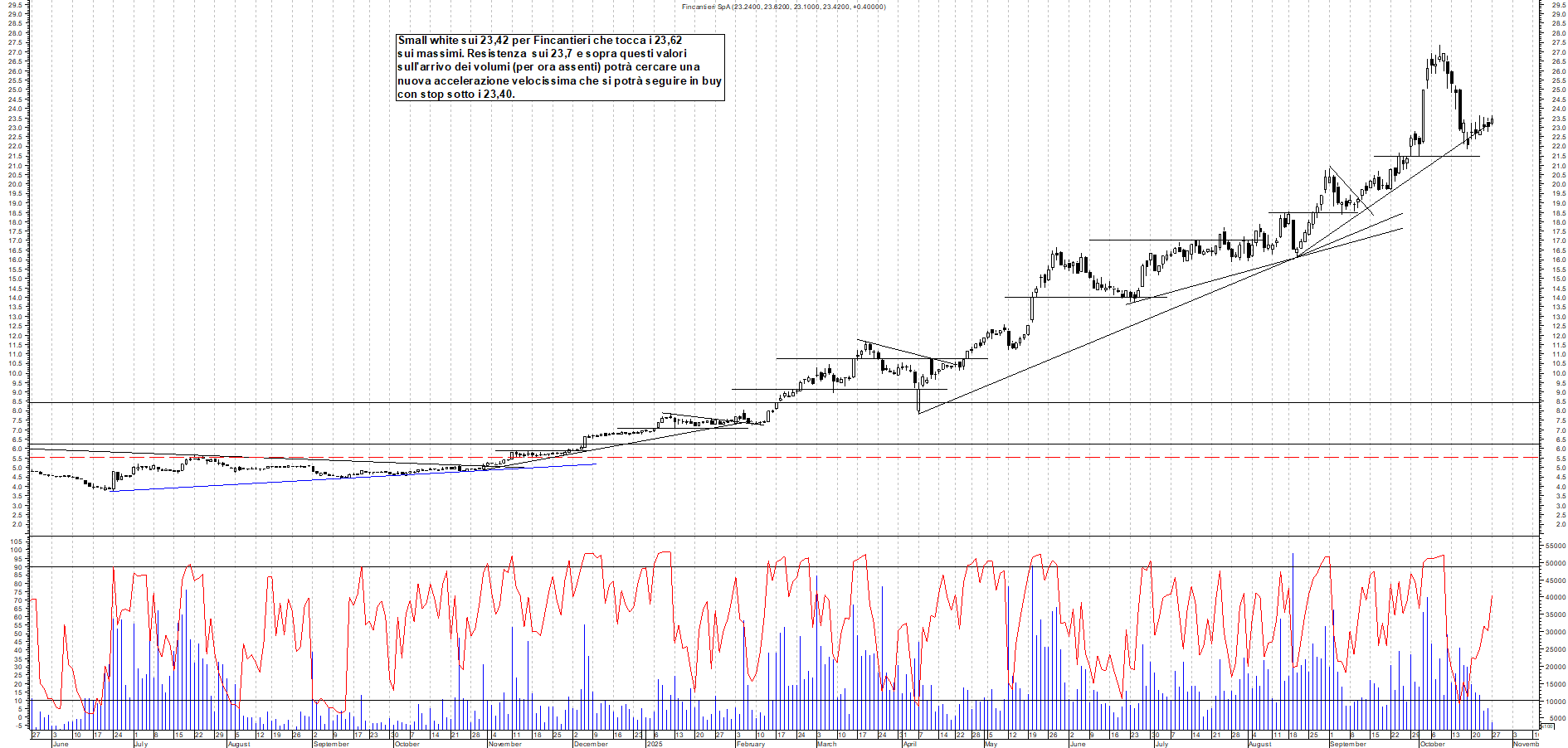Select the Fincantieri SpA chart title
The width and height of the screenshot is (1568, 748).
point(782,5)
